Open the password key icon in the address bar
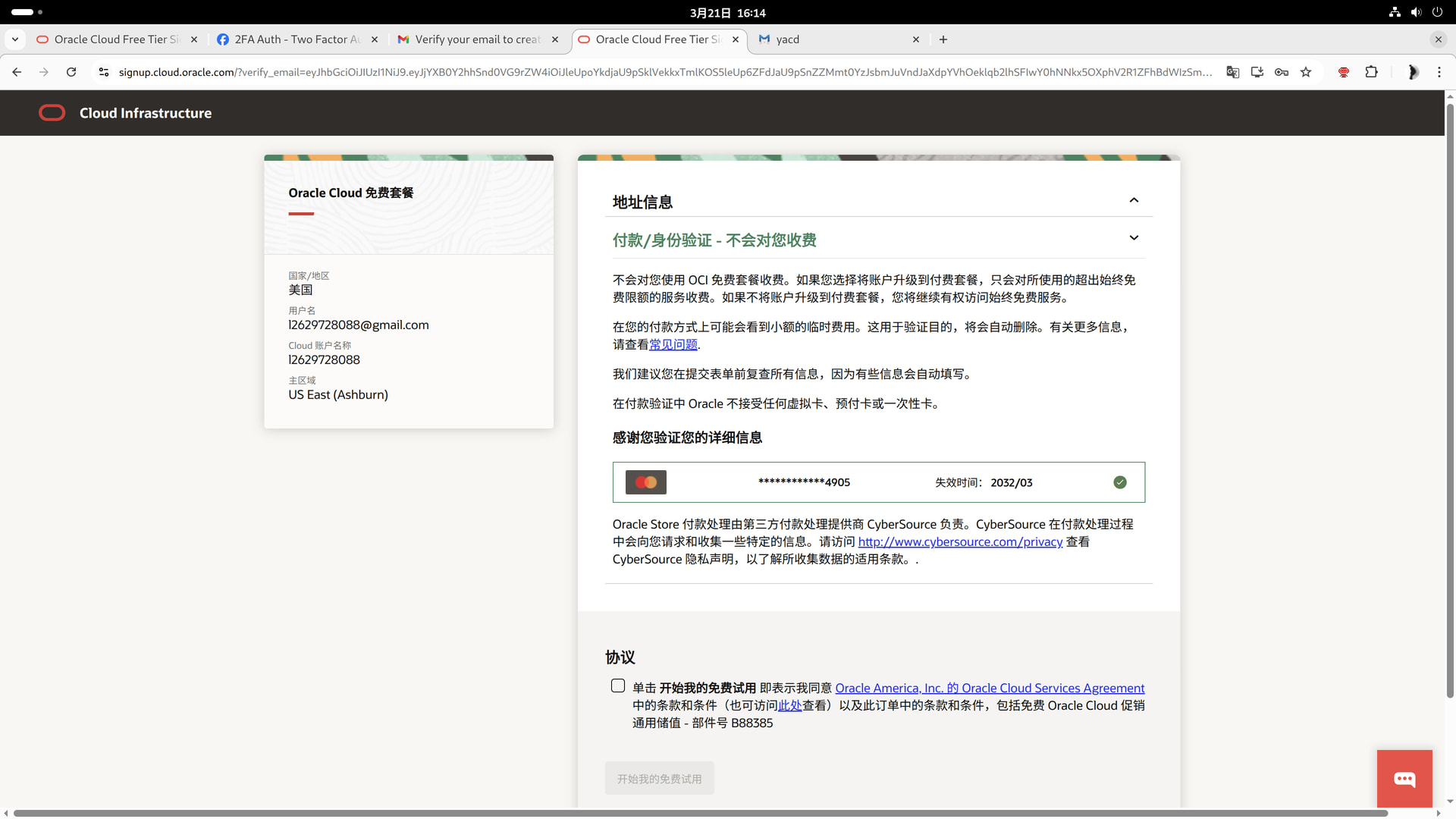 [1282, 72]
